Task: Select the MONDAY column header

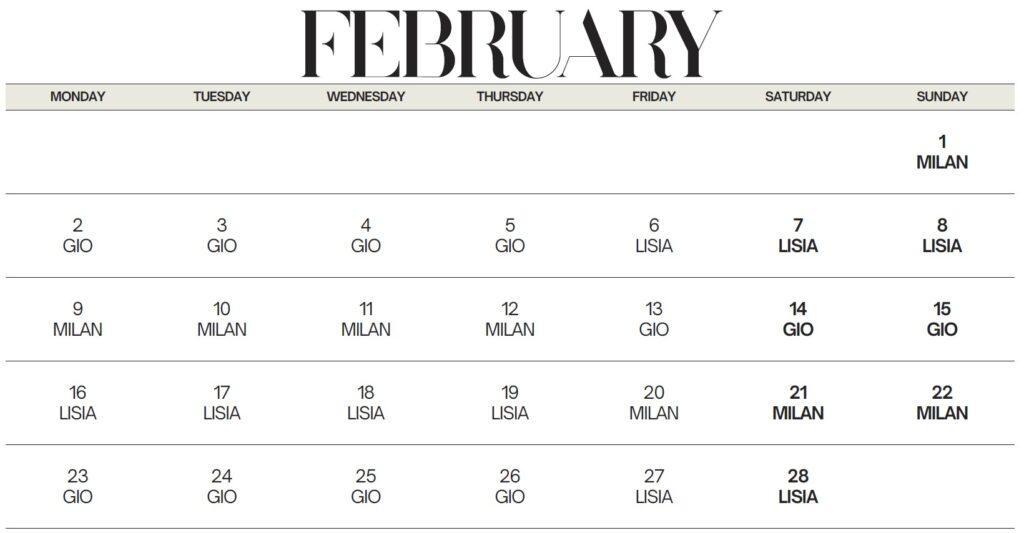Action: click(x=78, y=97)
